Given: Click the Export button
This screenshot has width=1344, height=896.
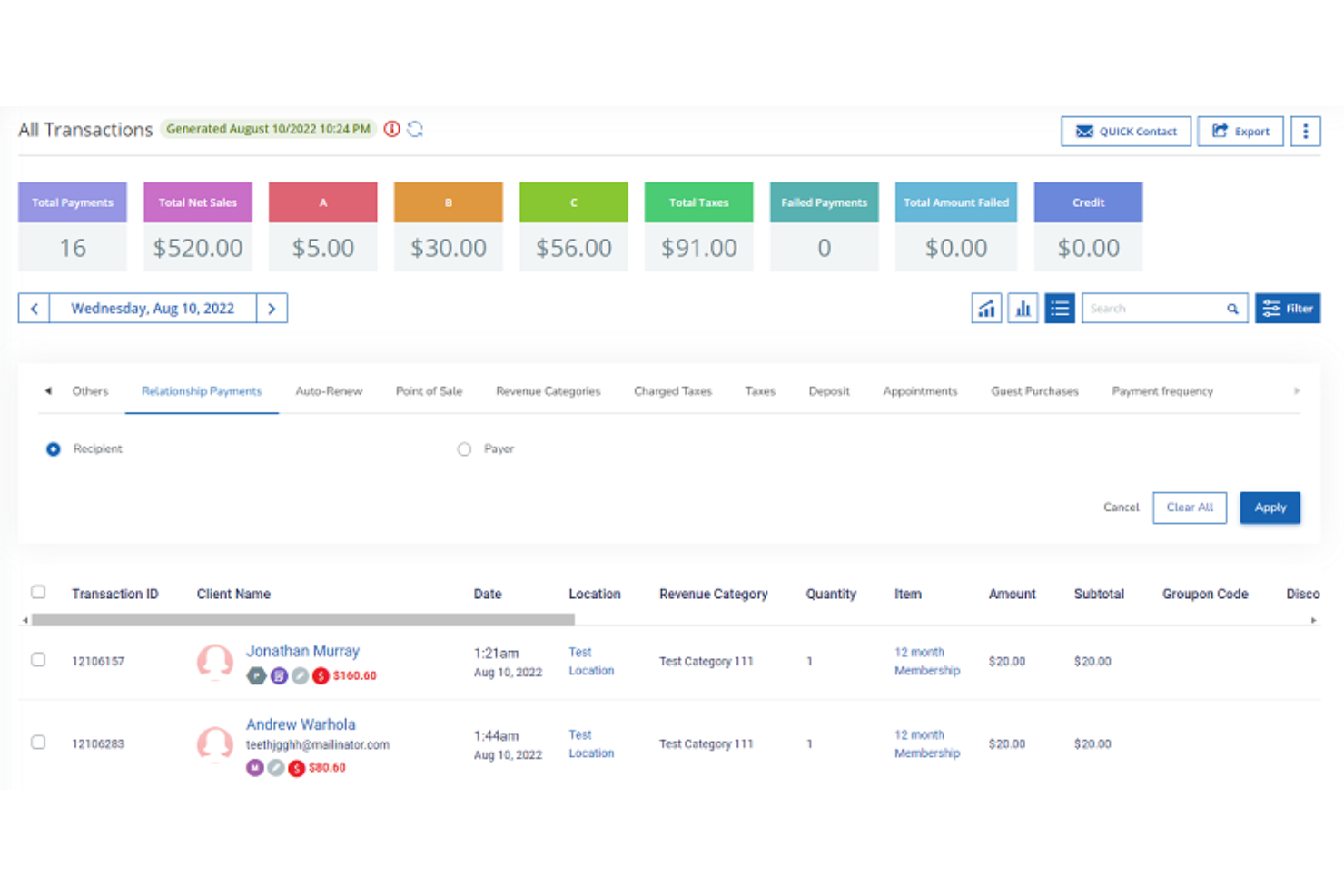Looking at the screenshot, I should (x=1240, y=132).
